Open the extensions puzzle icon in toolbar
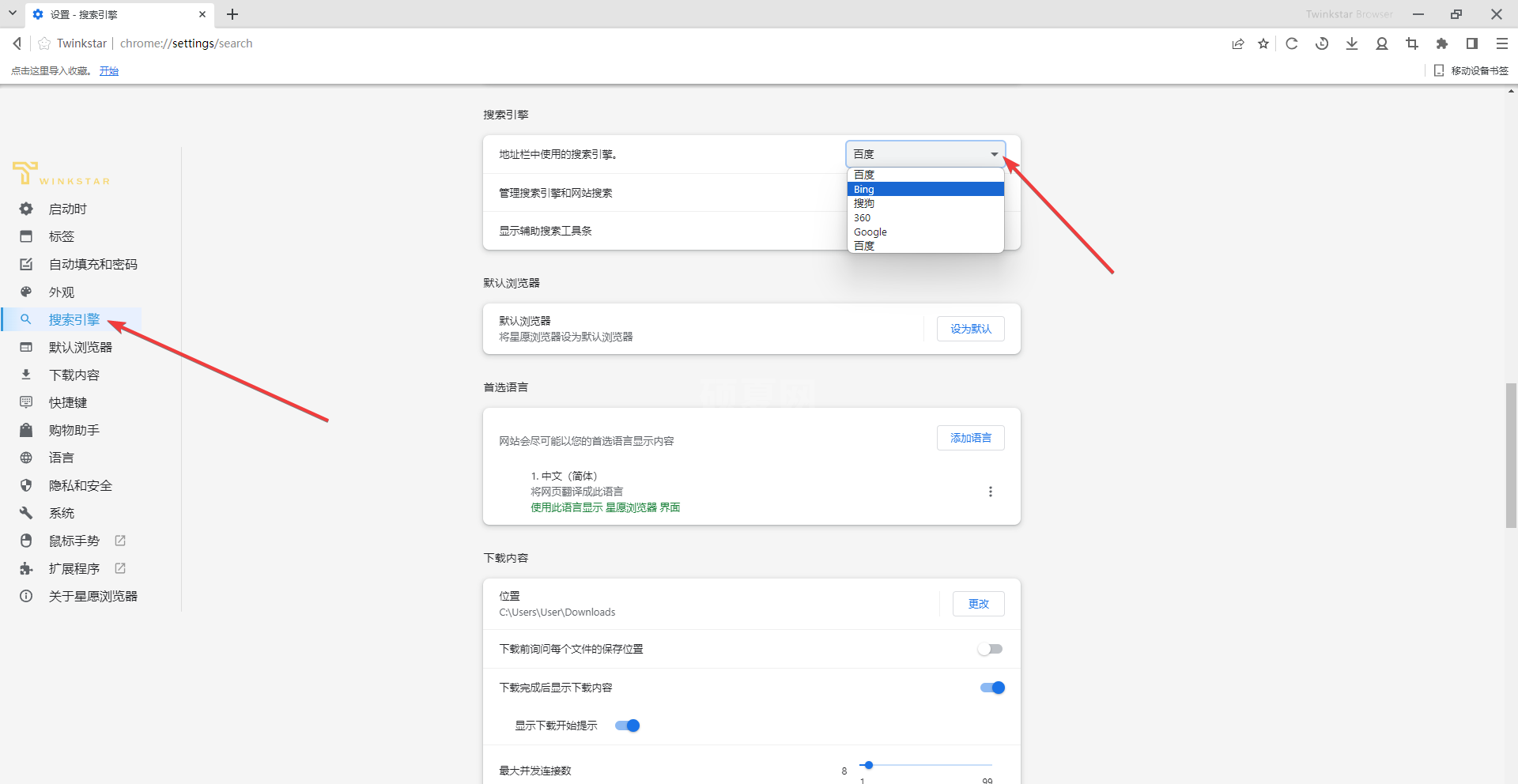The height and width of the screenshot is (784, 1518). [1442, 43]
